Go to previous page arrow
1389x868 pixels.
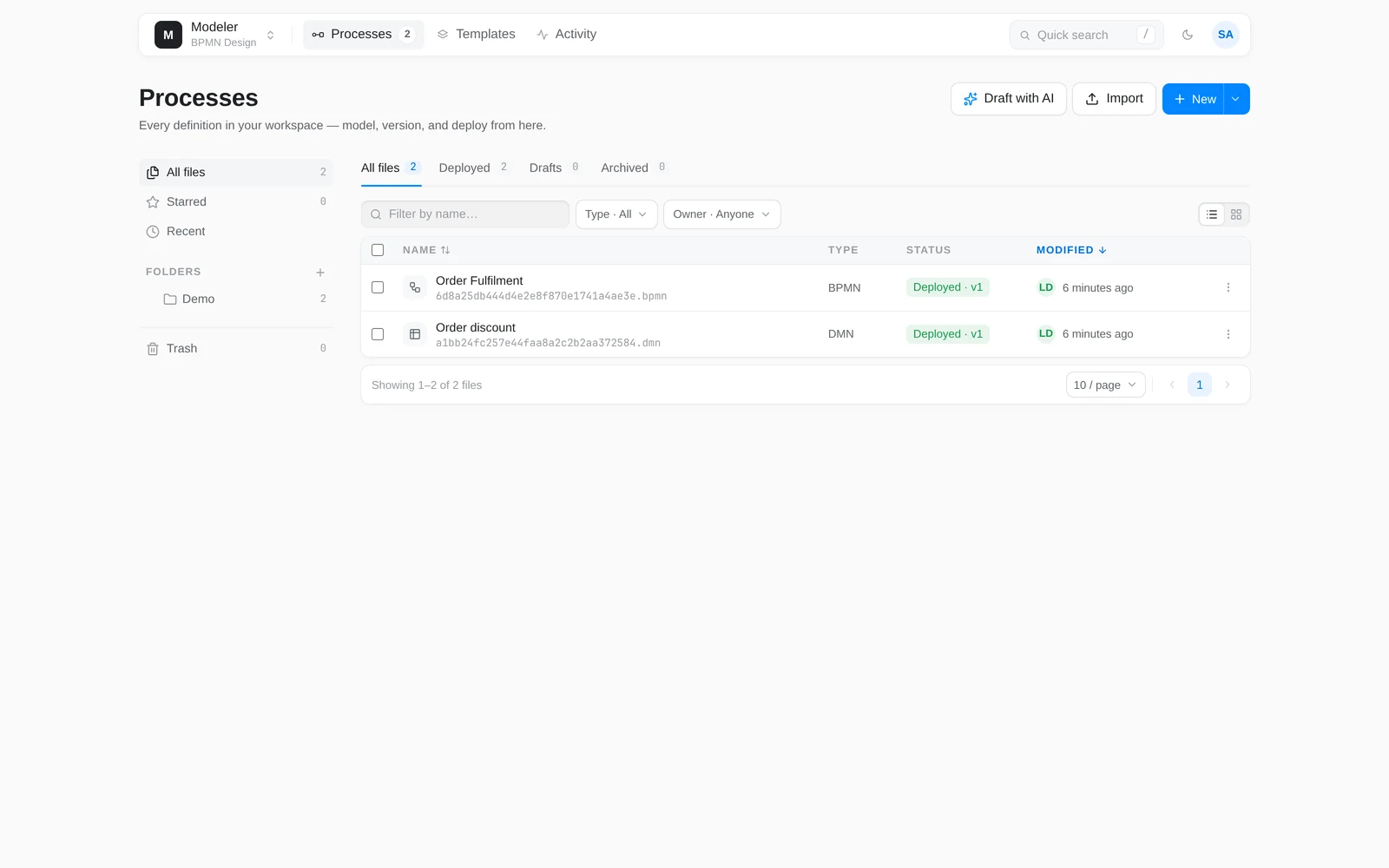[x=1172, y=385]
